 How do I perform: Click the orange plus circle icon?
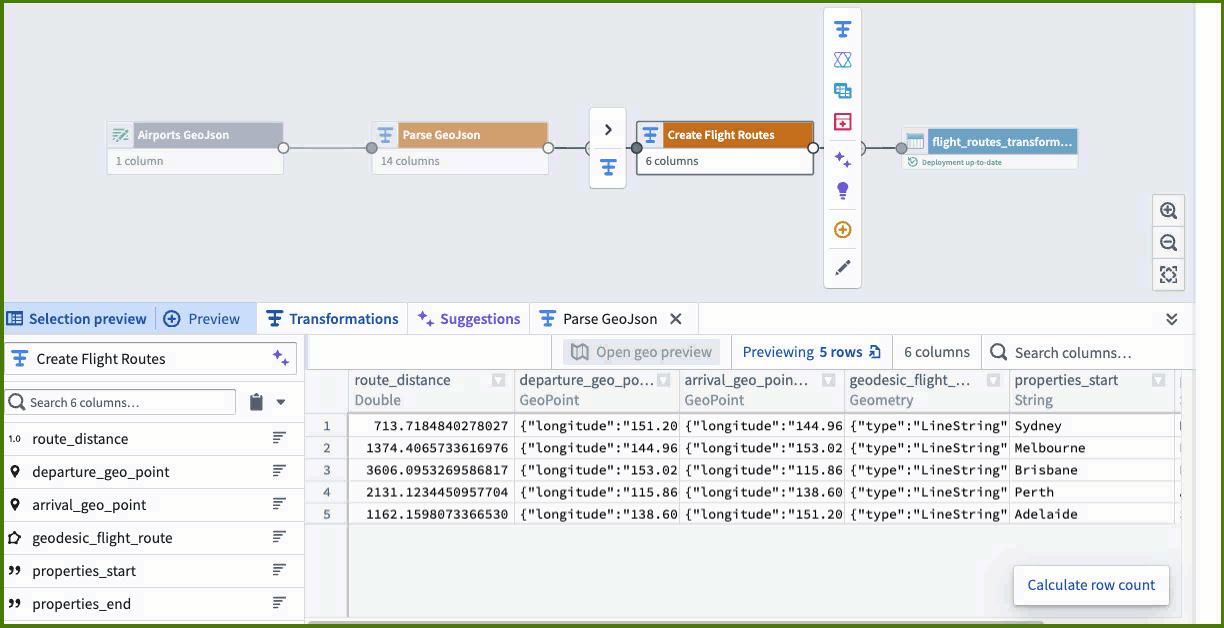coord(842,230)
